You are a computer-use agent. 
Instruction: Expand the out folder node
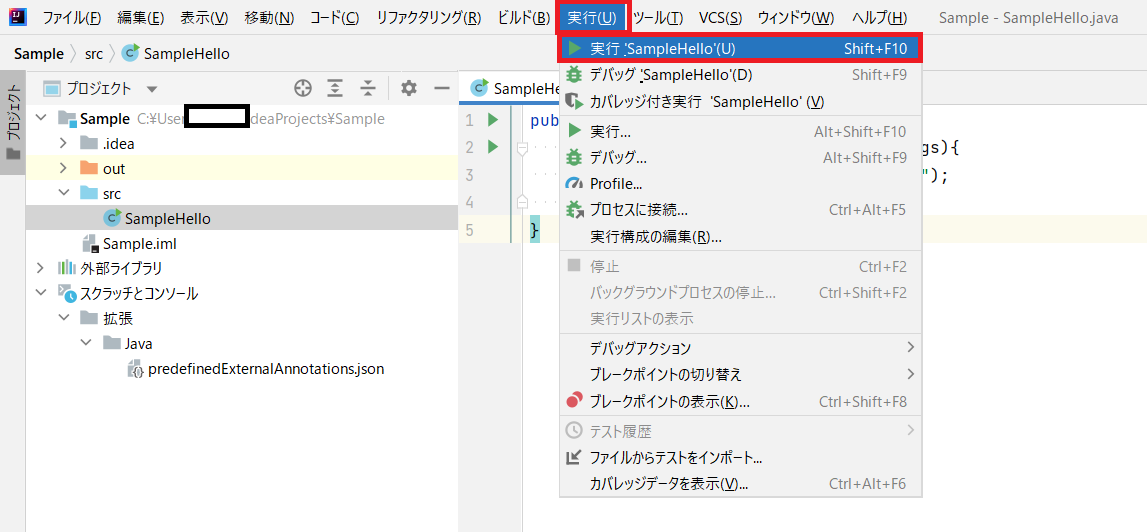63,168
